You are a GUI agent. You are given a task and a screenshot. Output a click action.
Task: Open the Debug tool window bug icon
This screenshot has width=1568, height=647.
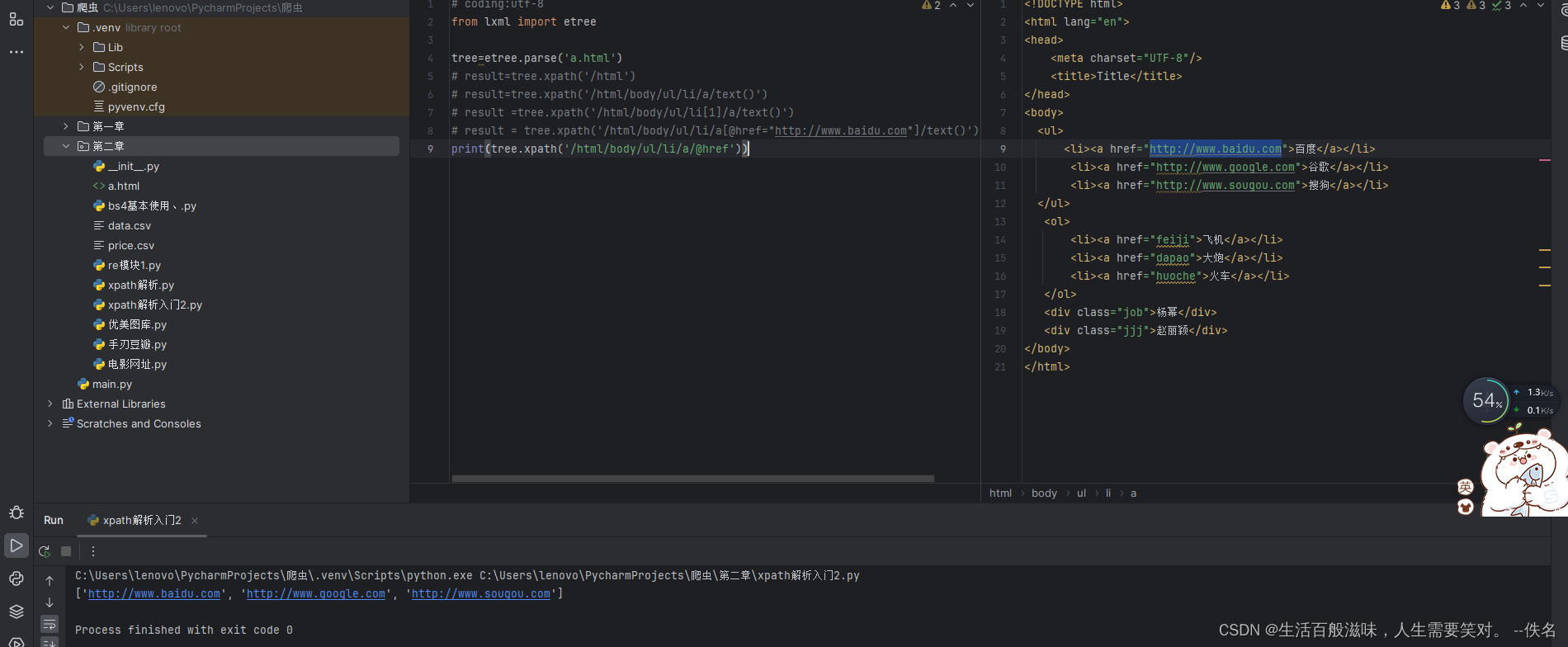click(x=17, y=512)
